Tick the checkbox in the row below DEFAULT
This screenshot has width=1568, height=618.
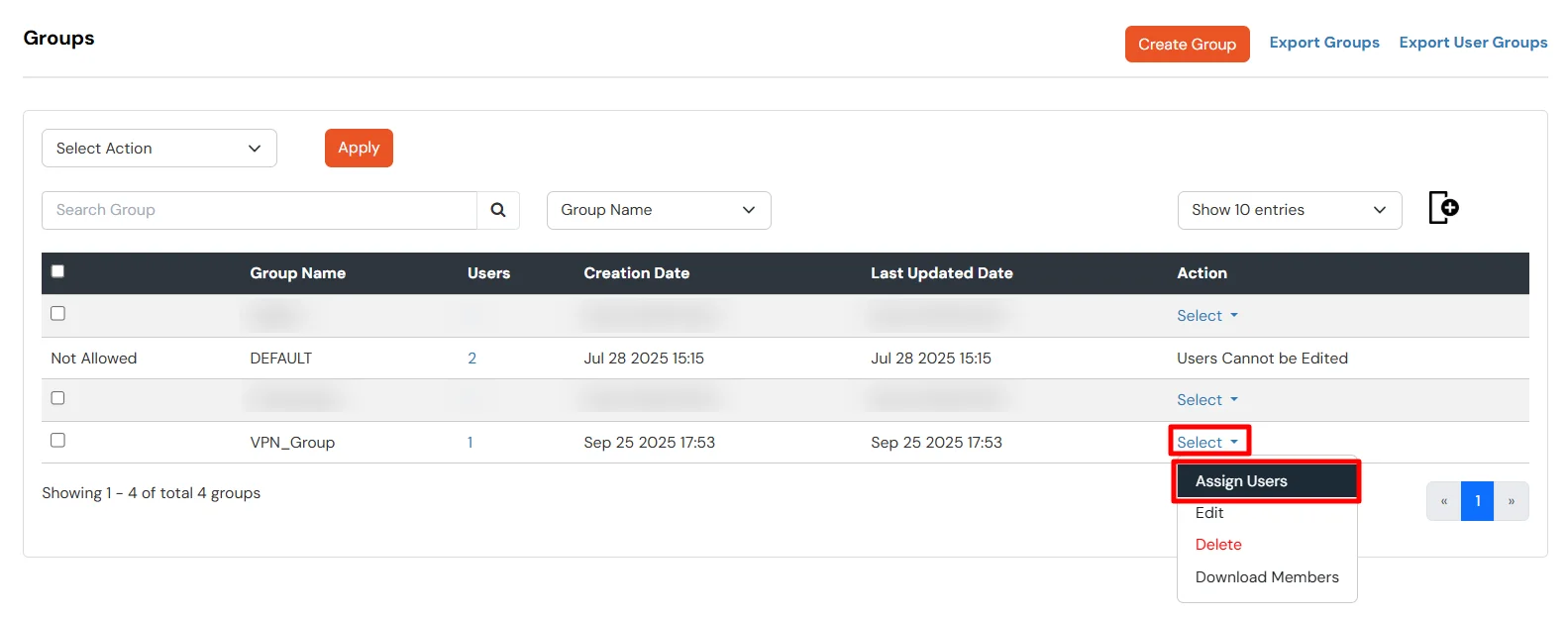(x=57, y=398)
